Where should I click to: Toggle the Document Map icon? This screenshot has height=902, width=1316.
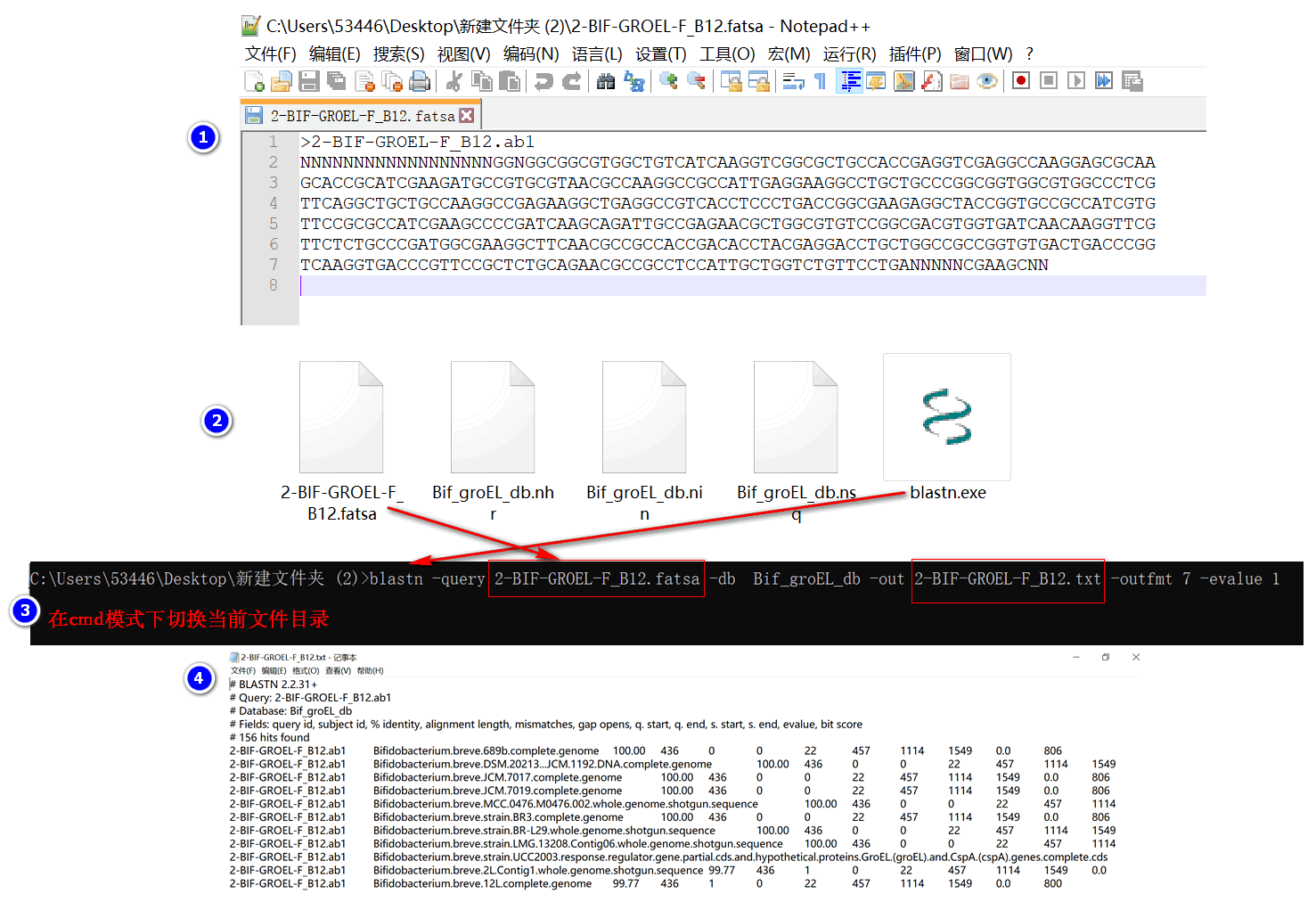[904, 82]
